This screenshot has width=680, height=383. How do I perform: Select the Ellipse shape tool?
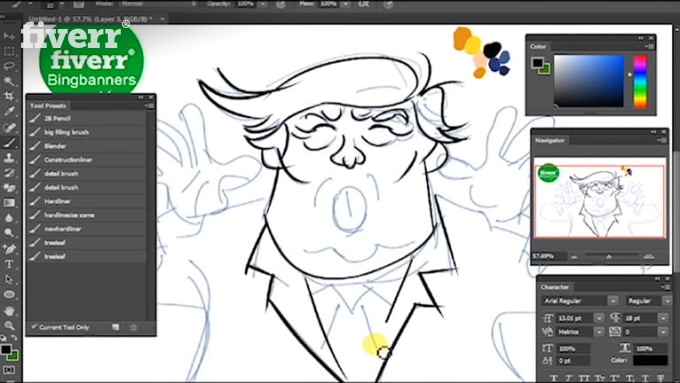pos(9,295)
